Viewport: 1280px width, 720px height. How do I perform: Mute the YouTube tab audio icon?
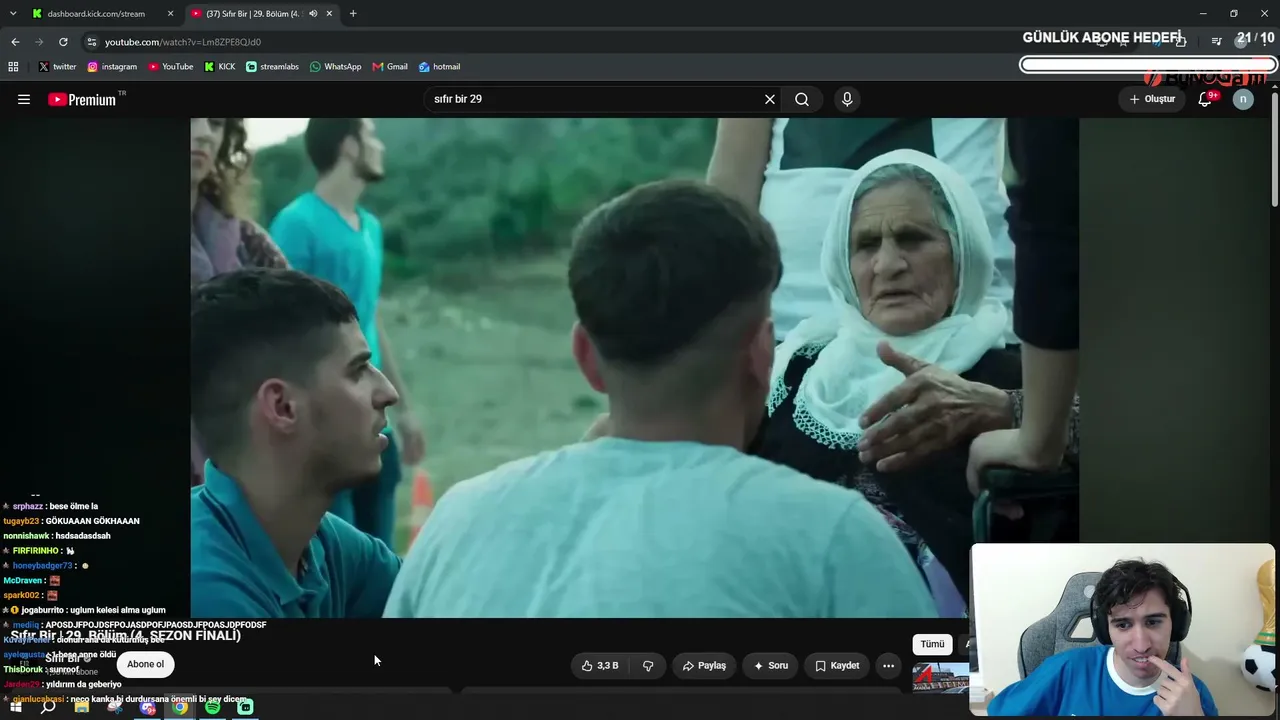click(x=313, y=14)
